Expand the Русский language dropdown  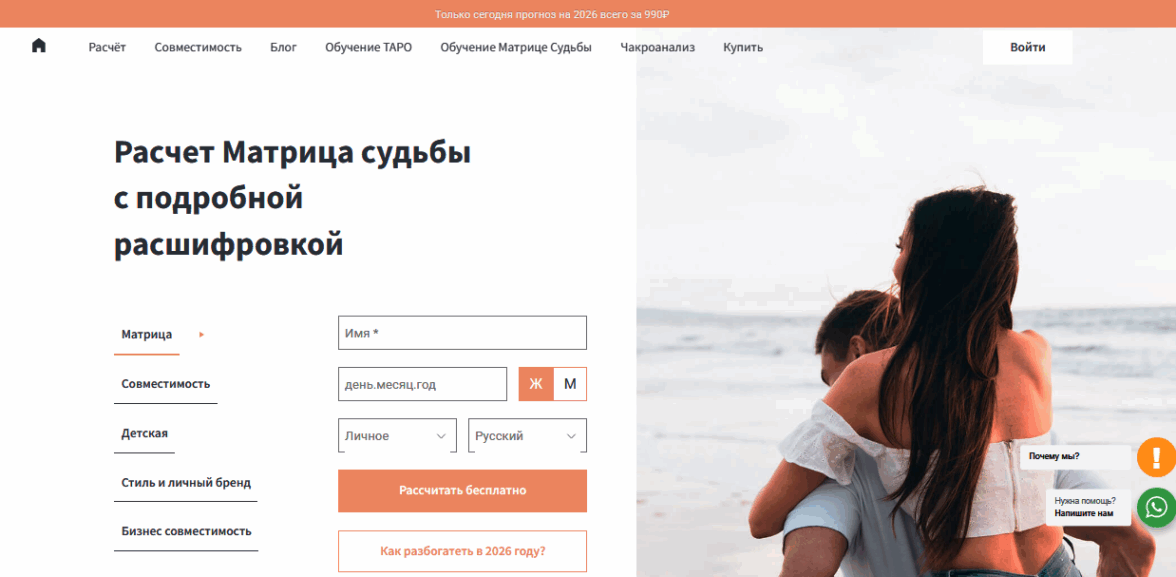point(527,436)
